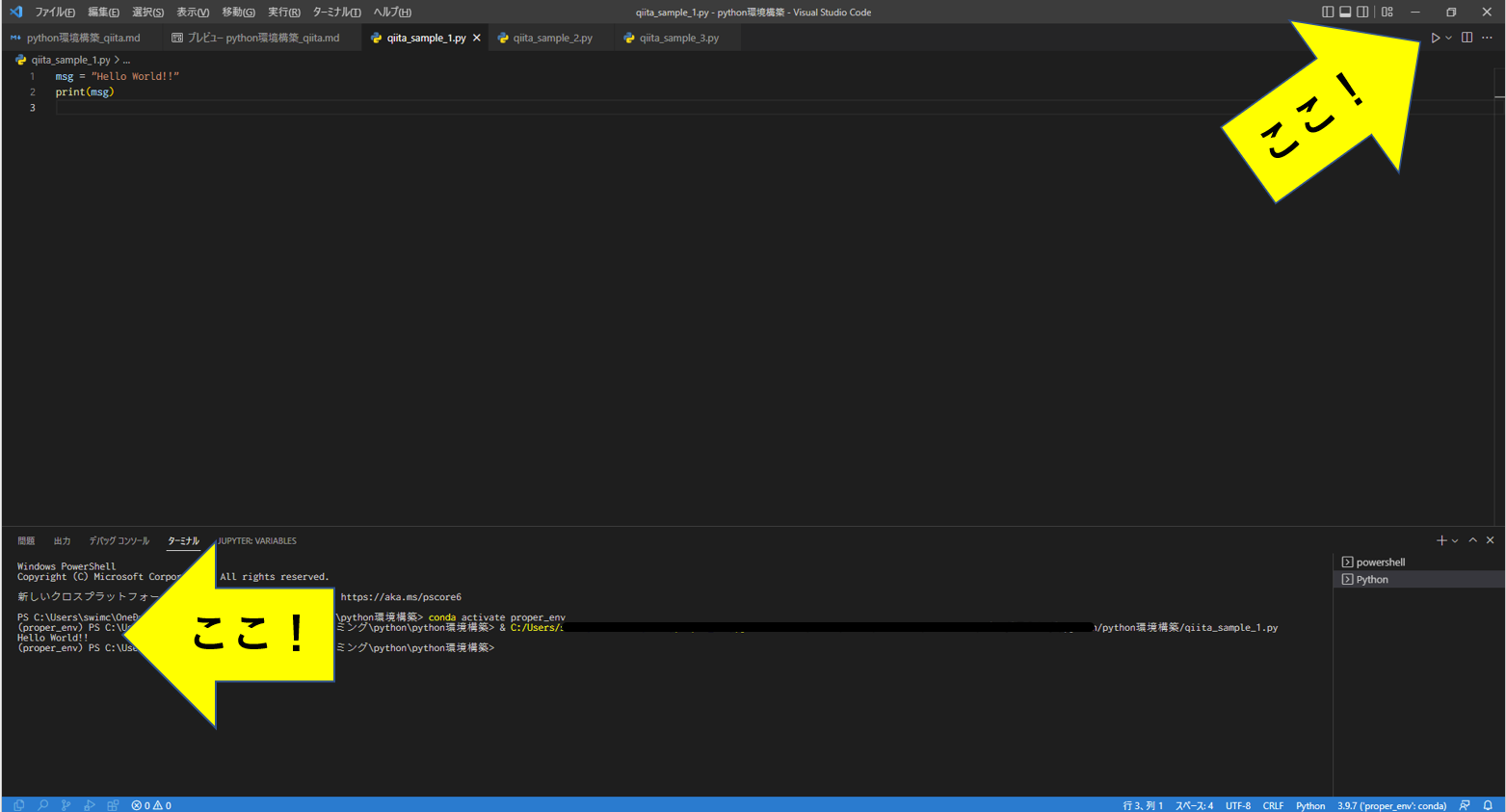1506x812 pixels.
Task: Change the line ending CRLF setting
Action: coord(1274,805)
